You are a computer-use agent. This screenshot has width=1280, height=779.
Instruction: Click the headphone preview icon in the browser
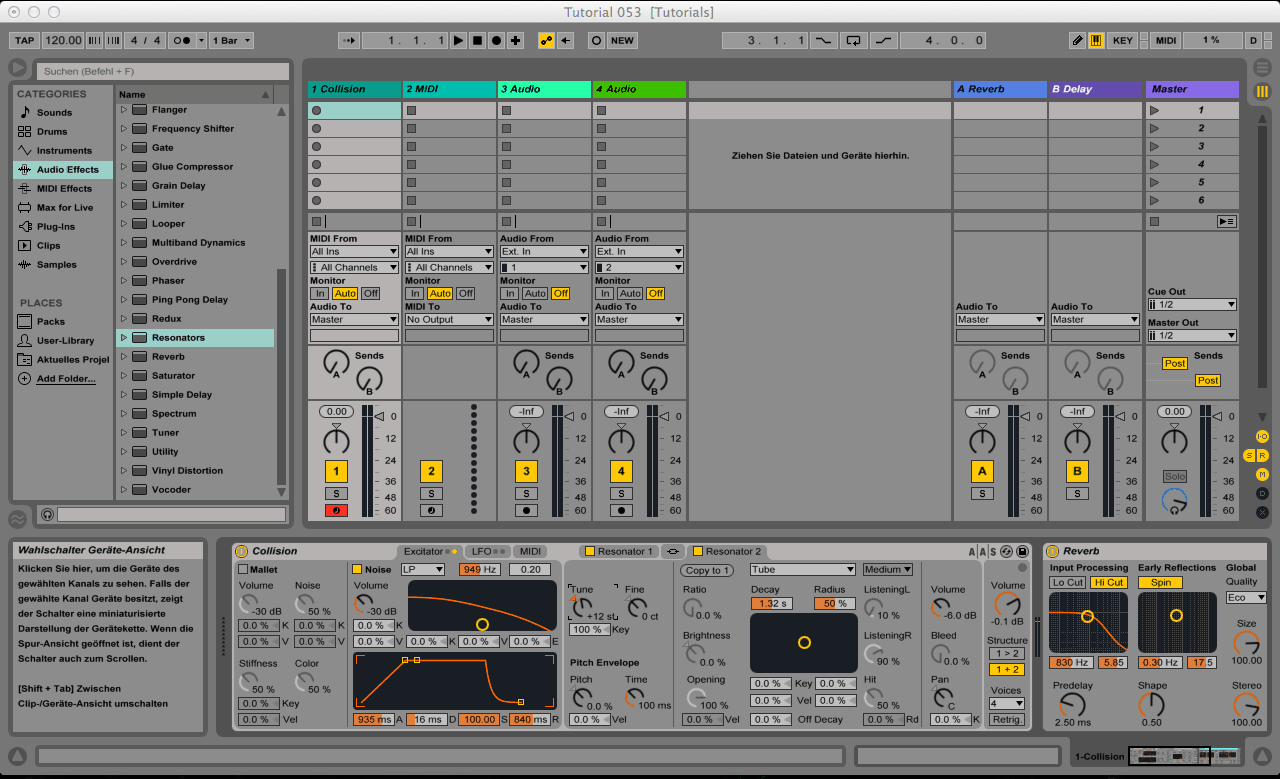47,514
